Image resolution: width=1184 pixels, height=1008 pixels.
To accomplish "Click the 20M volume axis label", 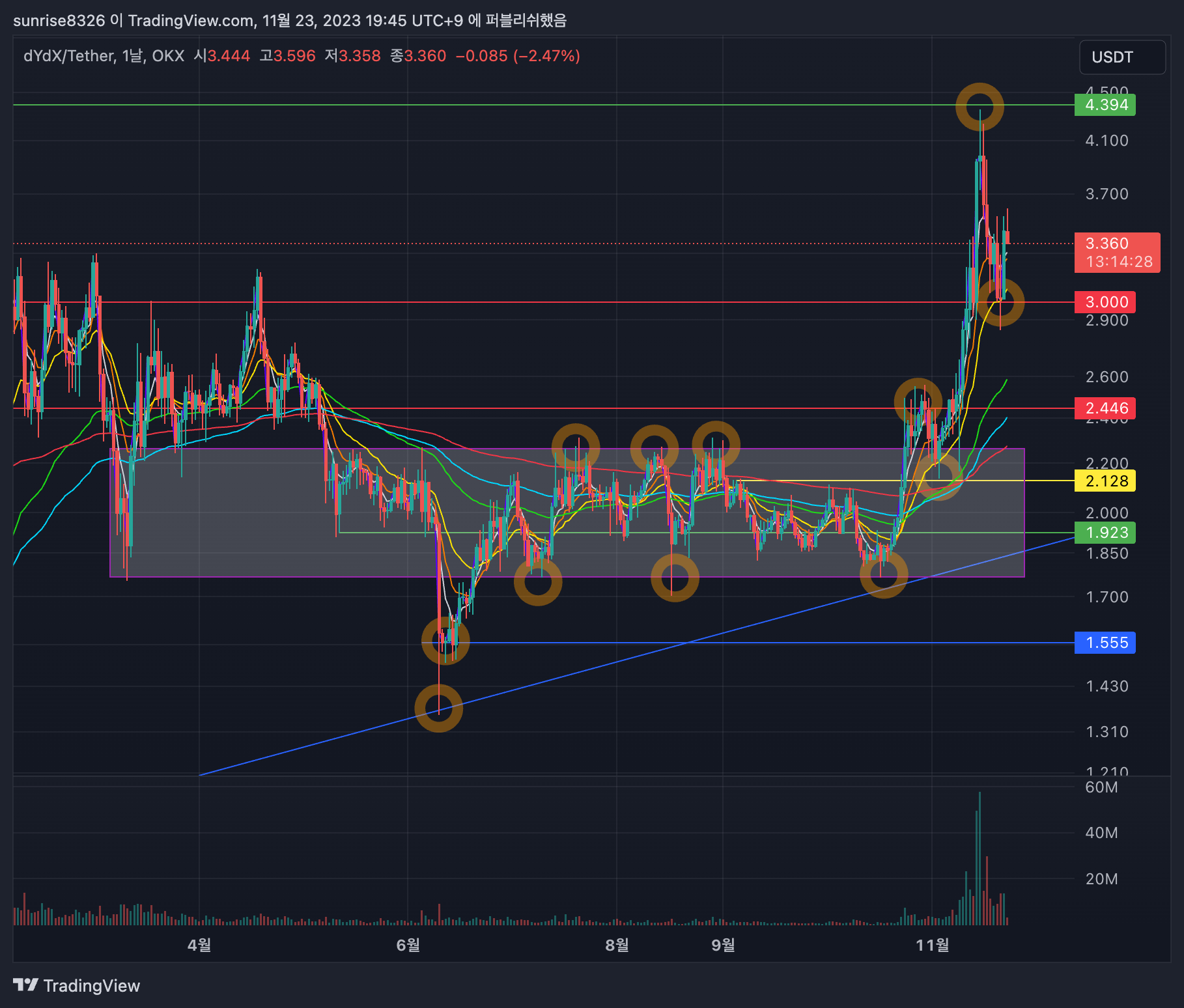I will 1101,879.
